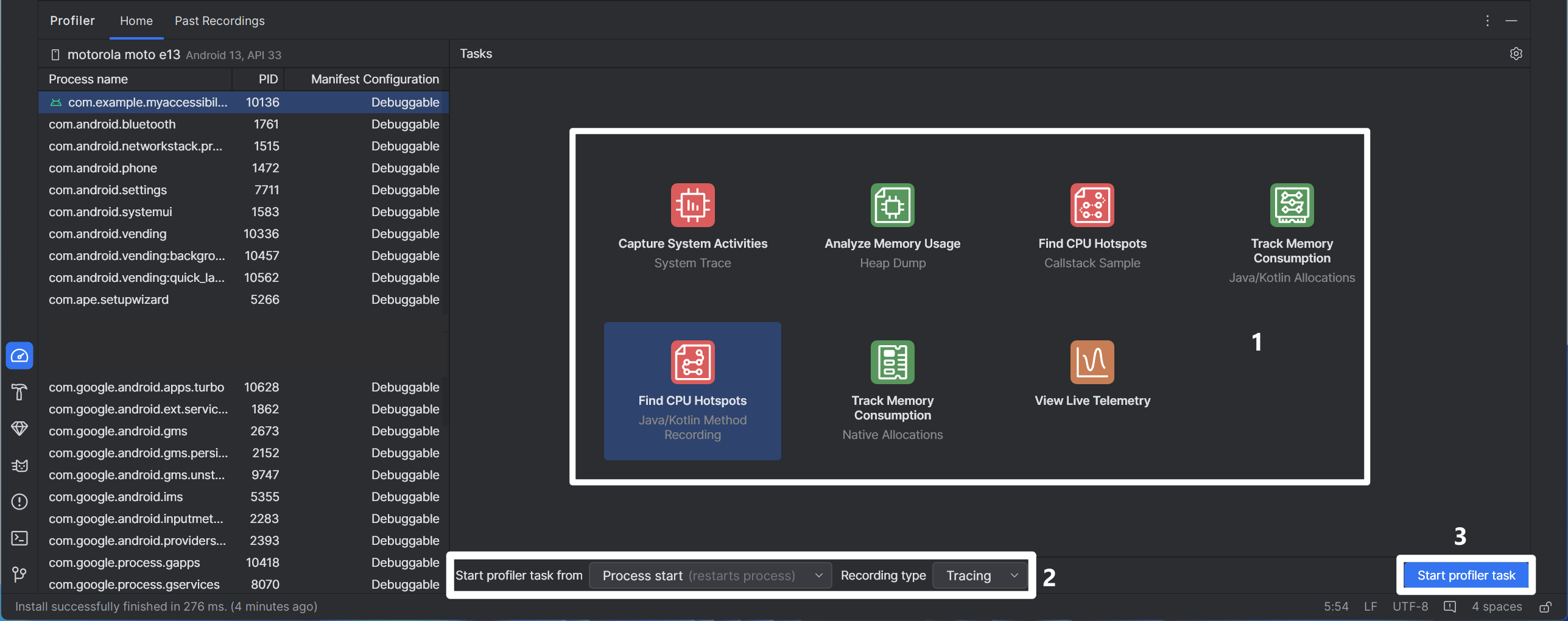Select the com.google.android.ext.servic... process row
This screenshot has height=621, width=1568.
pyautogui.click(x=244, y=409)
